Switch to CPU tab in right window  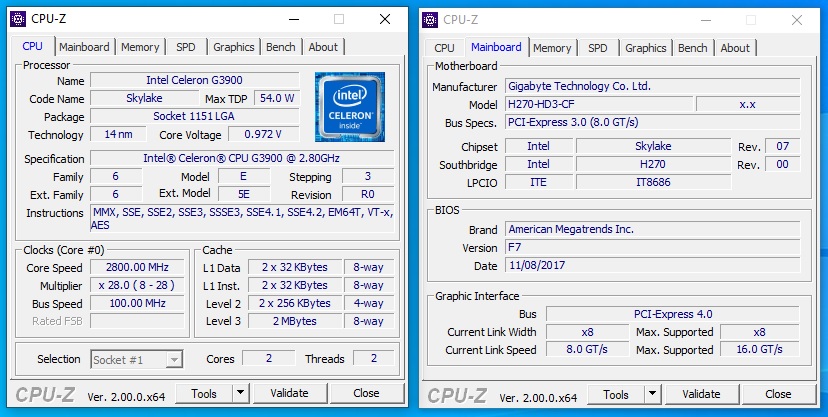(x=444, y=48)
